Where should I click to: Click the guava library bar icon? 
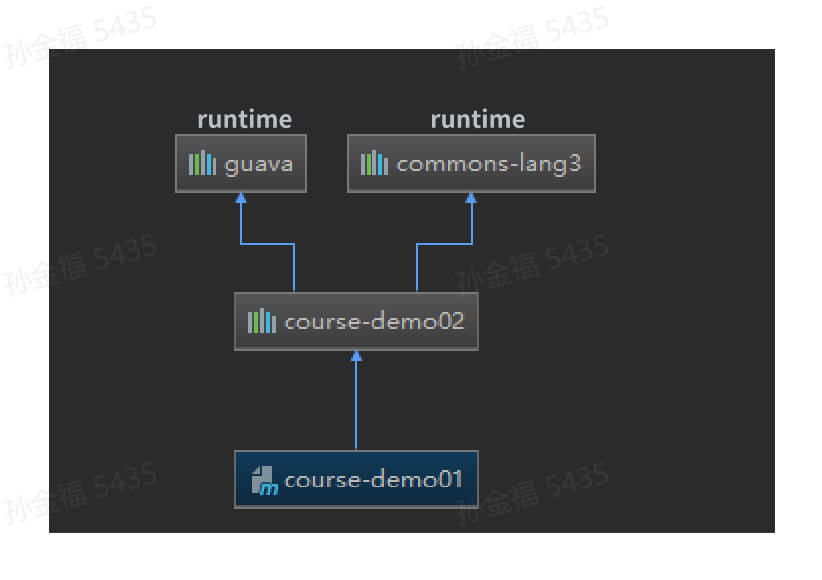(202, 163)
